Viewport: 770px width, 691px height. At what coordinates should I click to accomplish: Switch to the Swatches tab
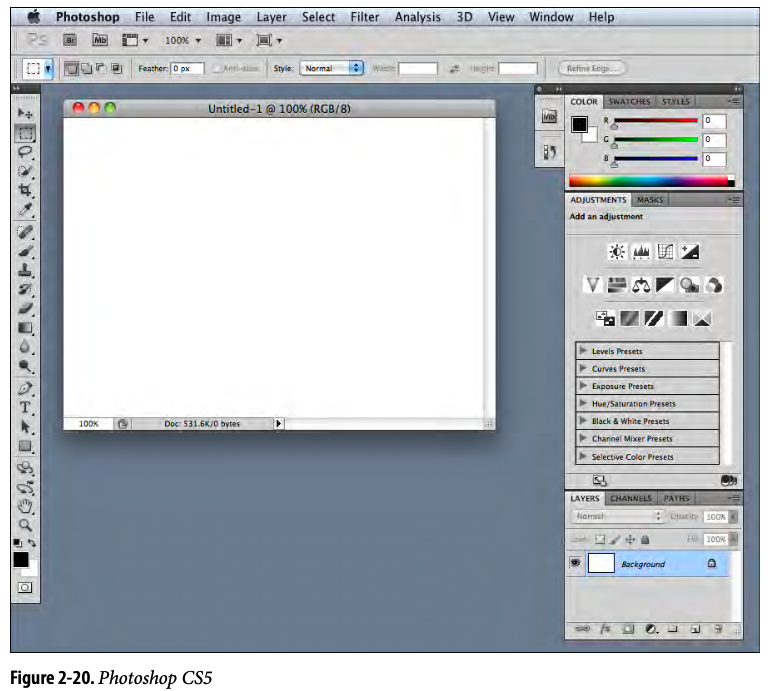[629, 102]
